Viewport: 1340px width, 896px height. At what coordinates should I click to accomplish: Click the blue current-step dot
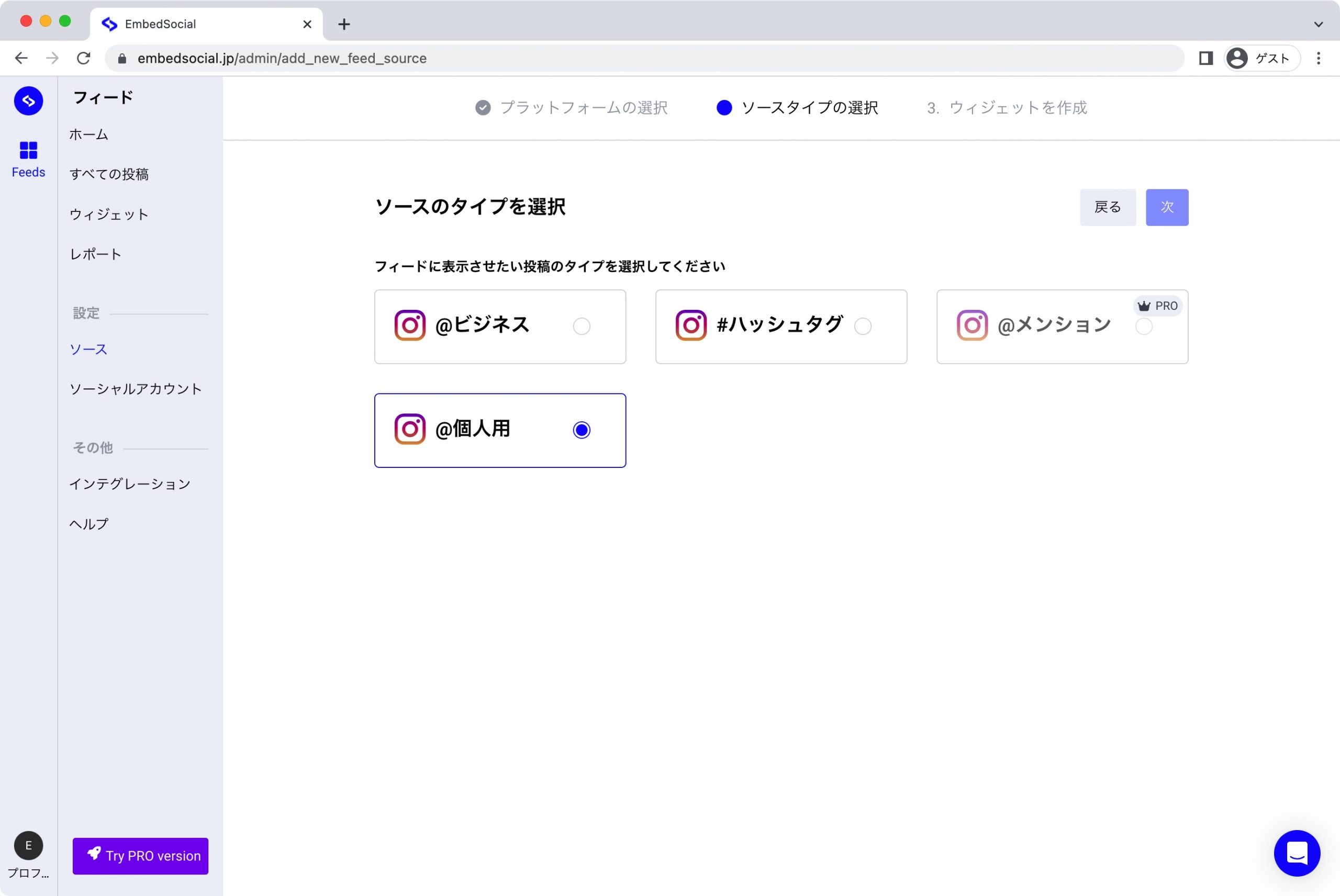[x=724, y=107]
